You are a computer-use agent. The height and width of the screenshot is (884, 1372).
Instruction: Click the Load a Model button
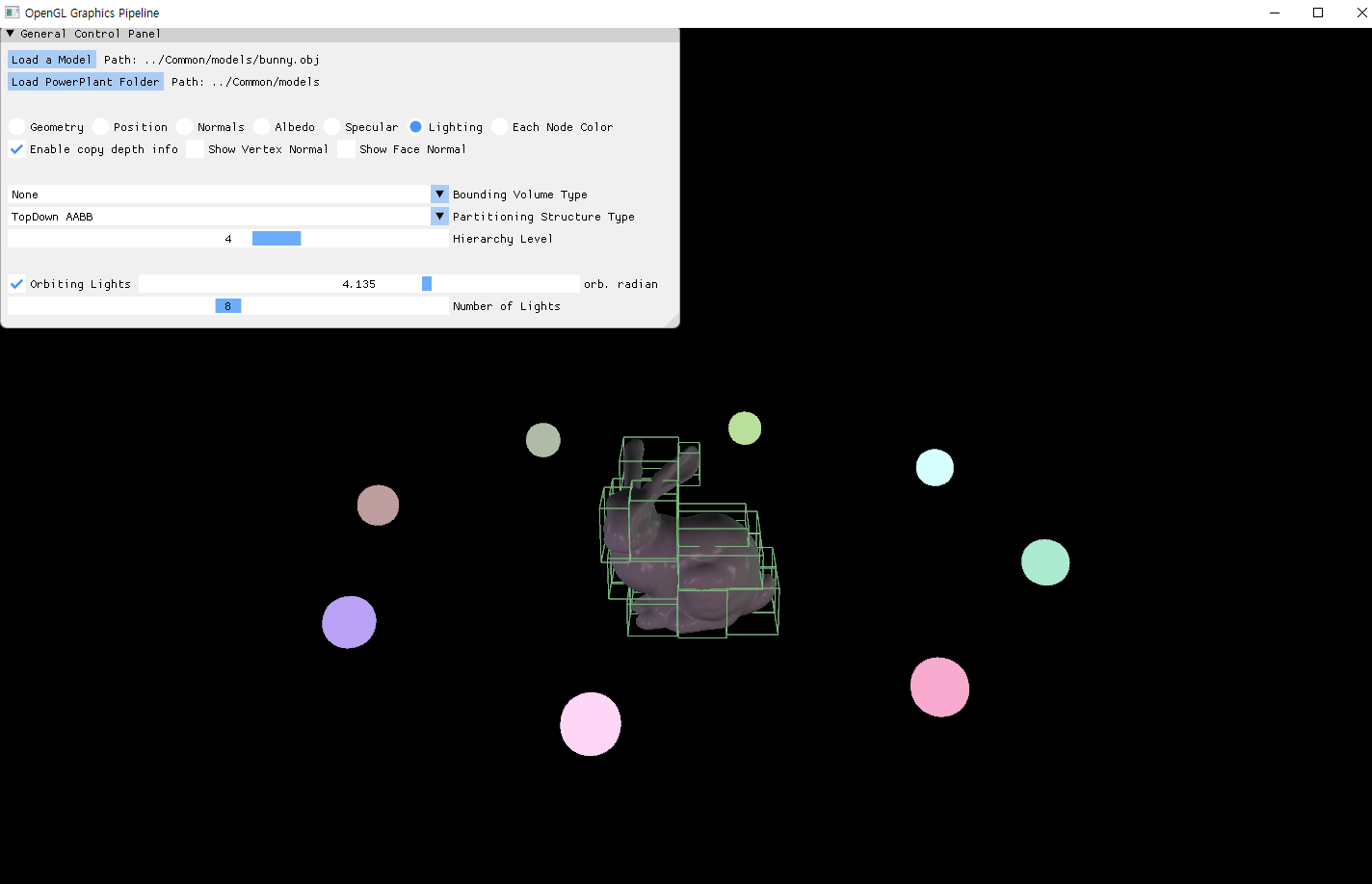[x=51, y=59]
